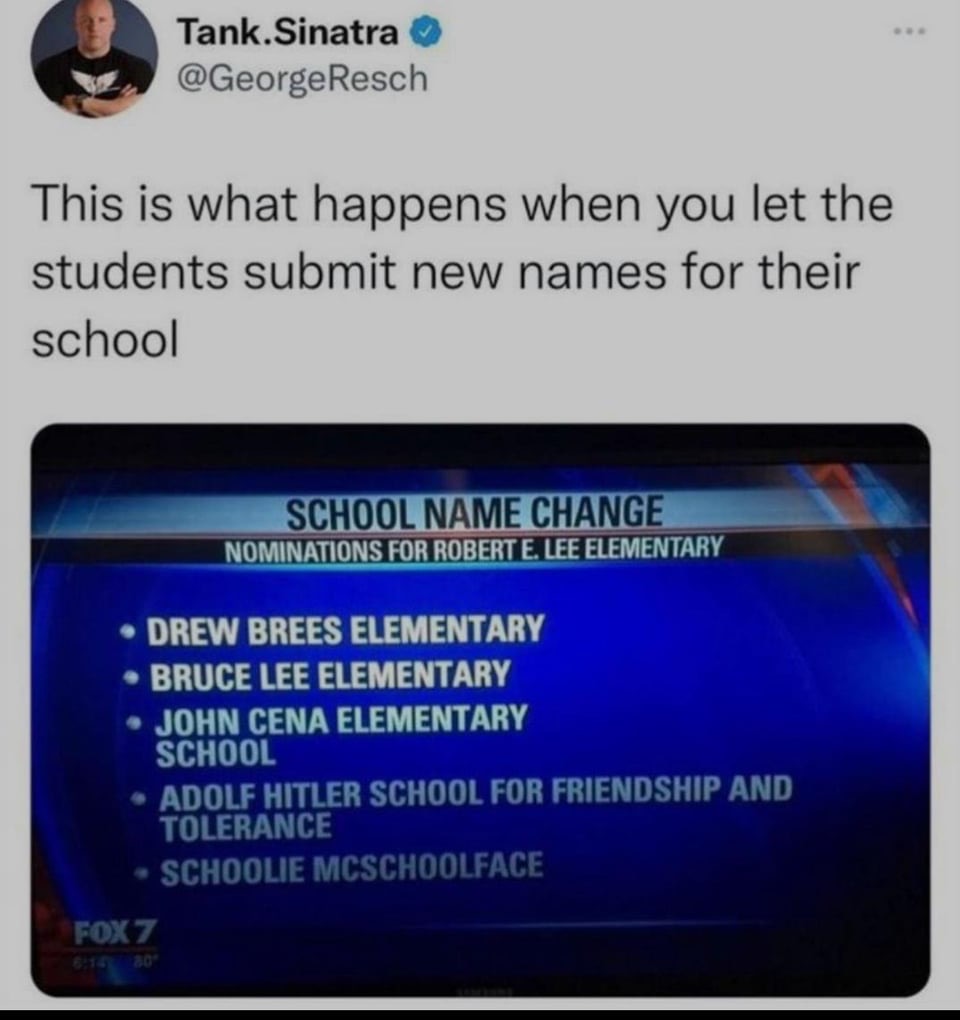Click the blue verified badge

[x=425, y=33]
